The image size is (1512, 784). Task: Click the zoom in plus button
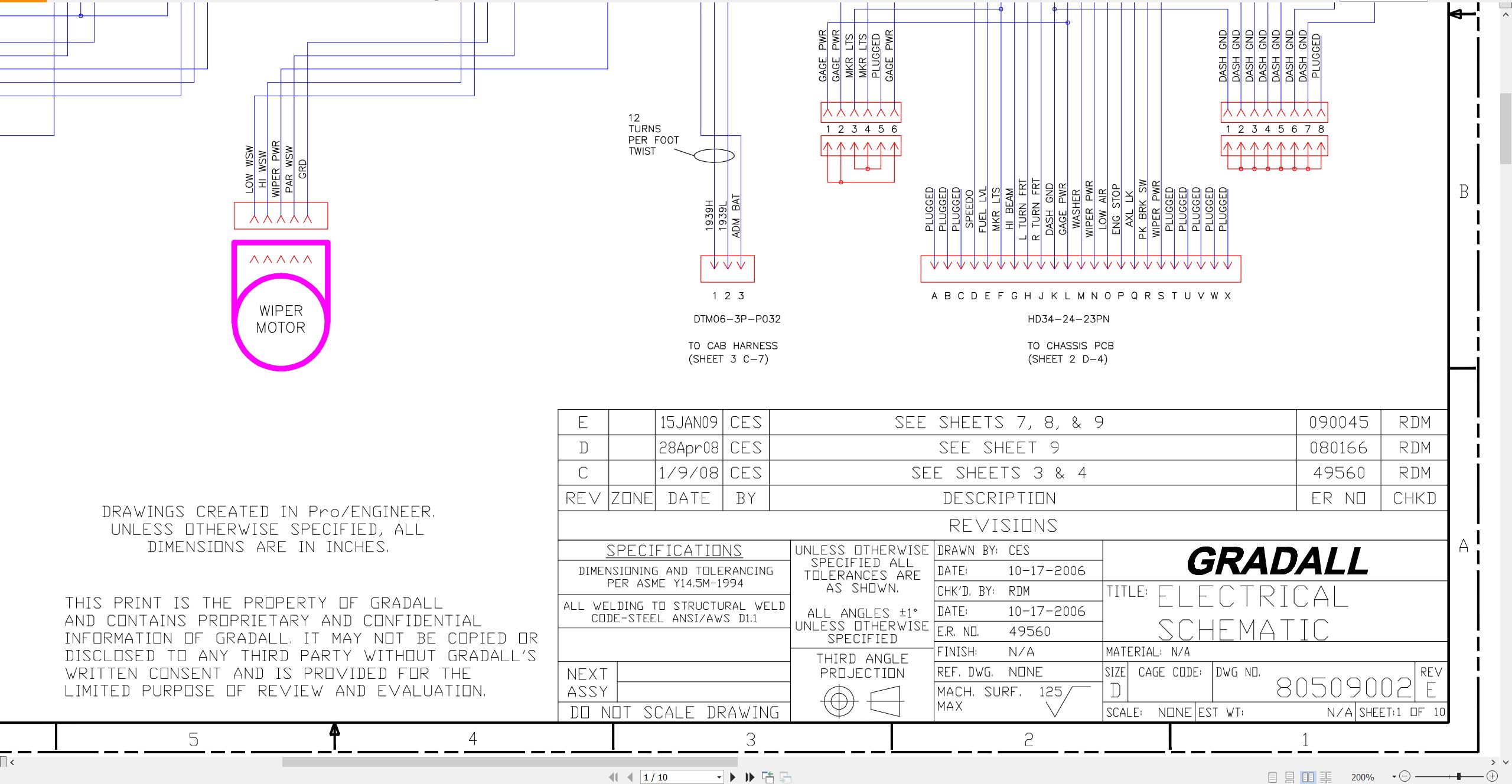click(1493, 776)
